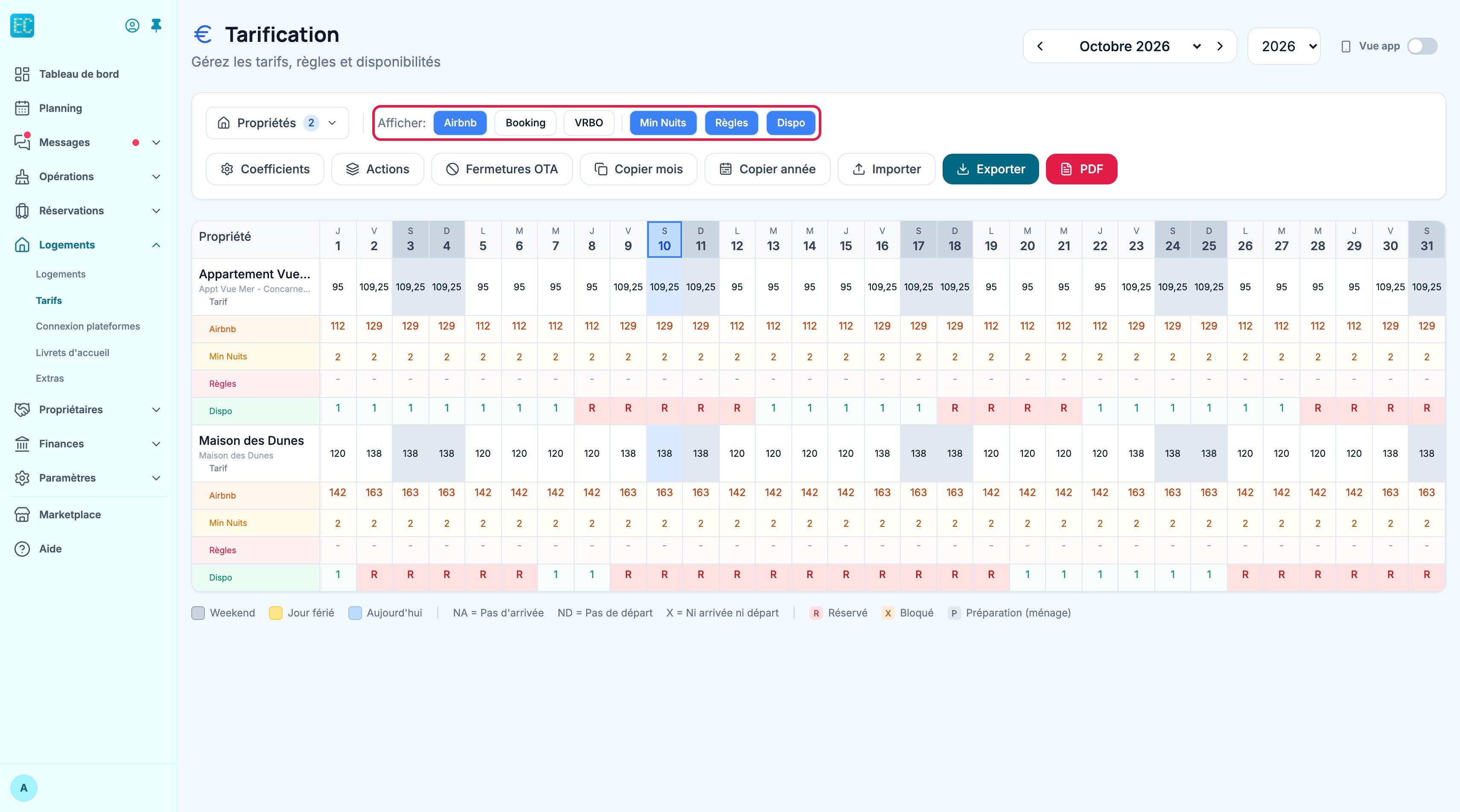Click Copier année button

tap(768, 169)
